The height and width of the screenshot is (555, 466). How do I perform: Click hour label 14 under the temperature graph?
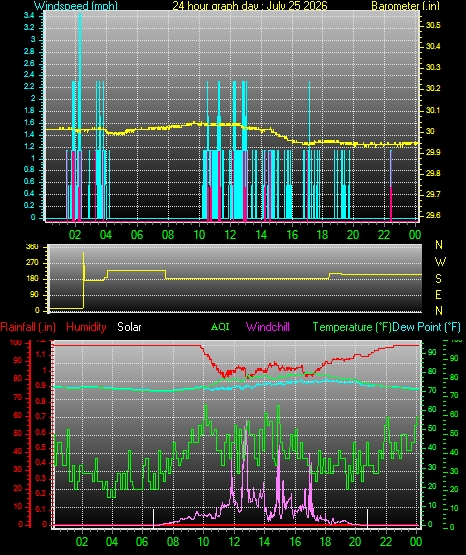point(264,542)
